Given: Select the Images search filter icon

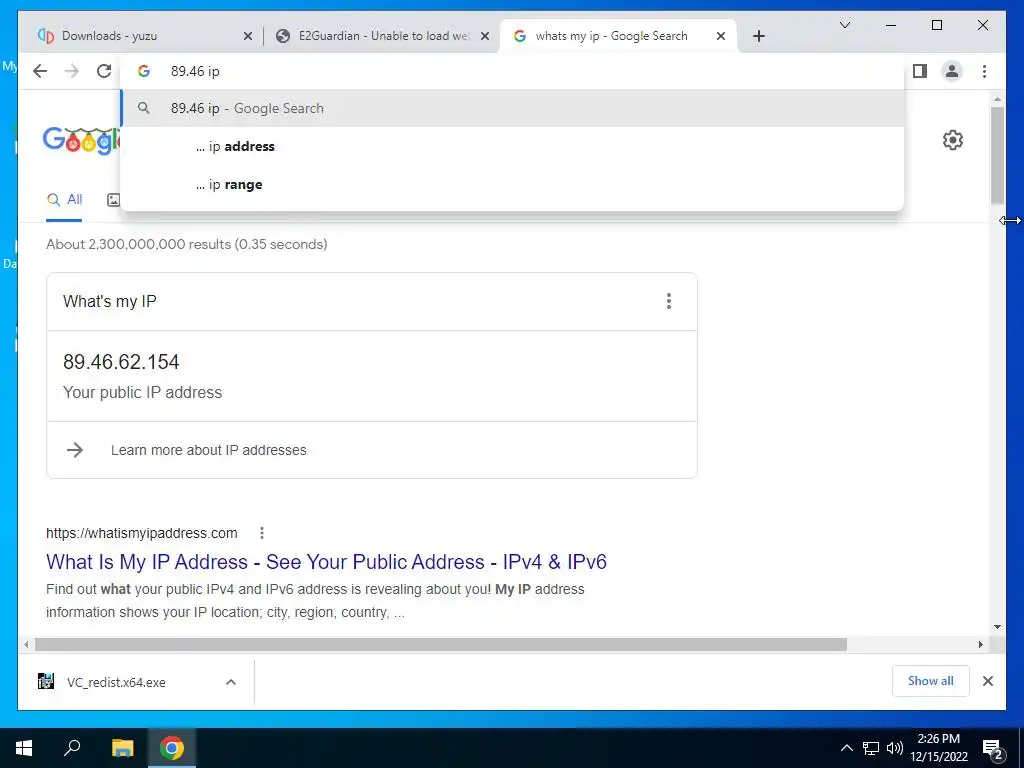Looking at the screenshot, I should [x=114, y=200].
